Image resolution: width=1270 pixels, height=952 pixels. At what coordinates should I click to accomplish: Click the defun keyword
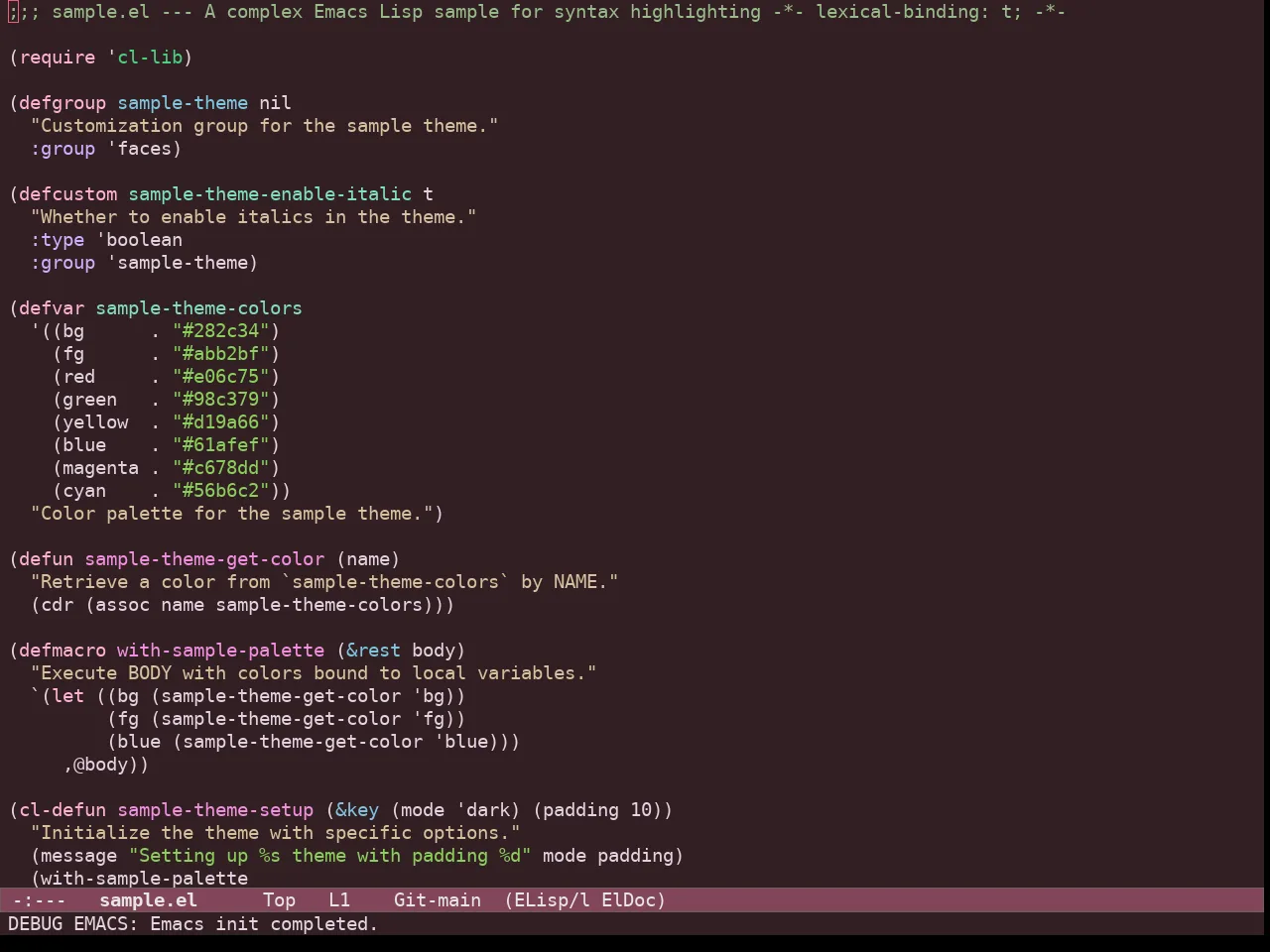[47, 559]
